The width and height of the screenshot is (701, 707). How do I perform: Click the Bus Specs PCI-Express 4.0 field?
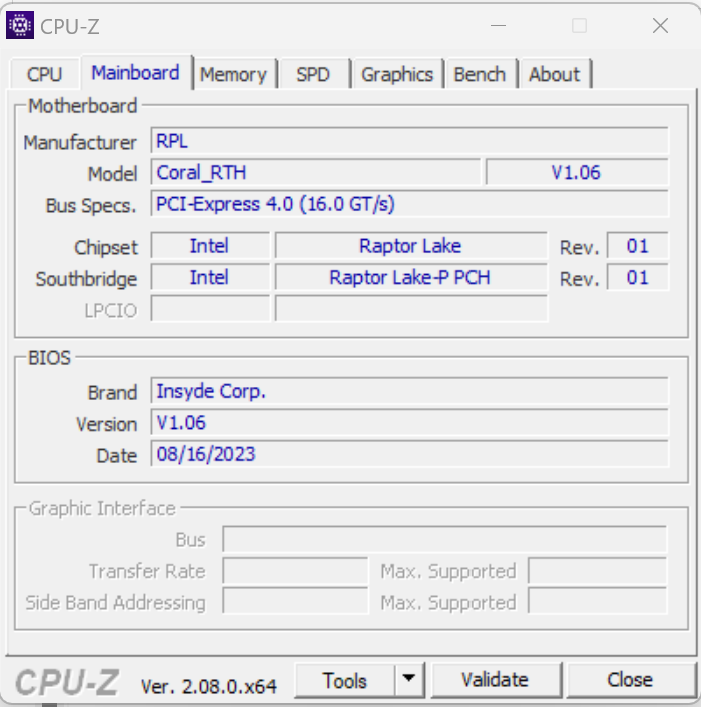pos(409,204)
